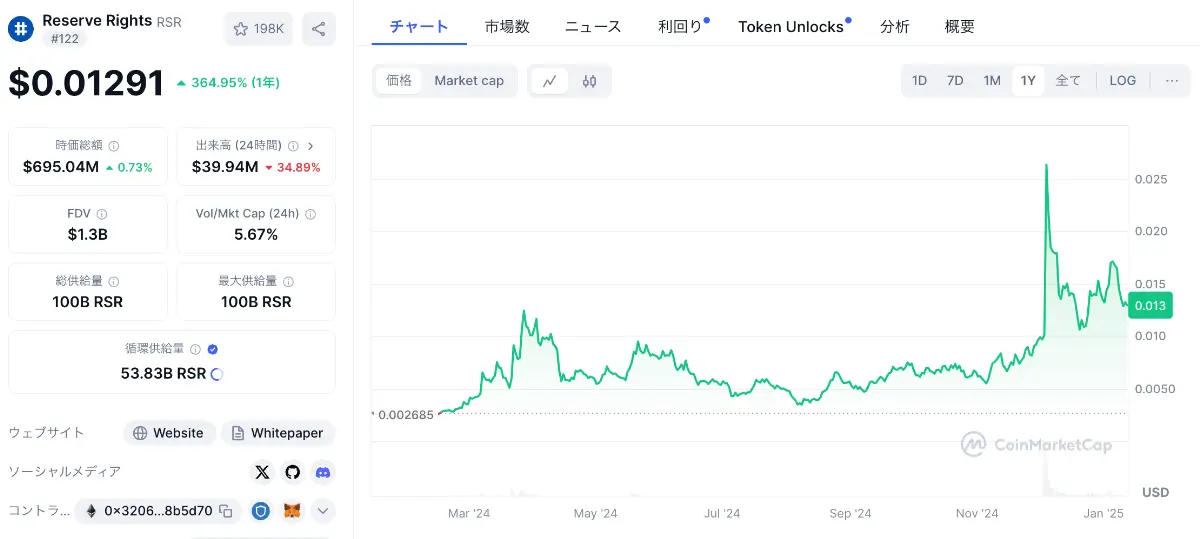Add token to MetaMask via fox icon
The height and width of the screenshot is (539, 1200).
pos(292,511)
